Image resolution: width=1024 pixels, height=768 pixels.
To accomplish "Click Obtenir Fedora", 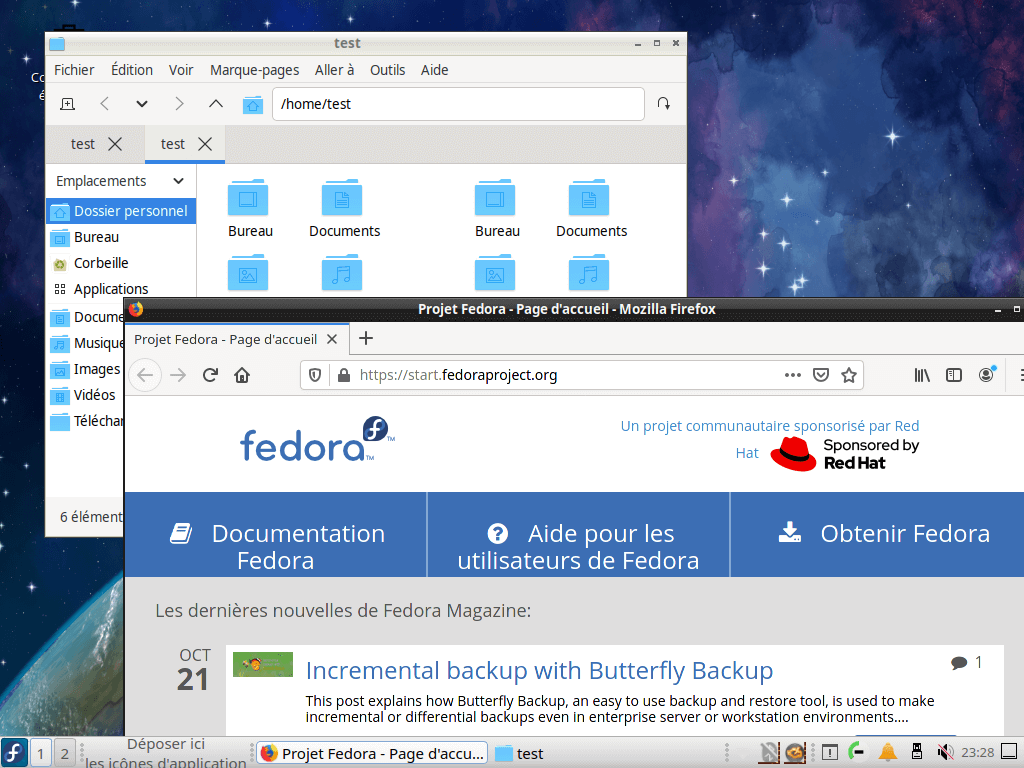I will (884, 534).
